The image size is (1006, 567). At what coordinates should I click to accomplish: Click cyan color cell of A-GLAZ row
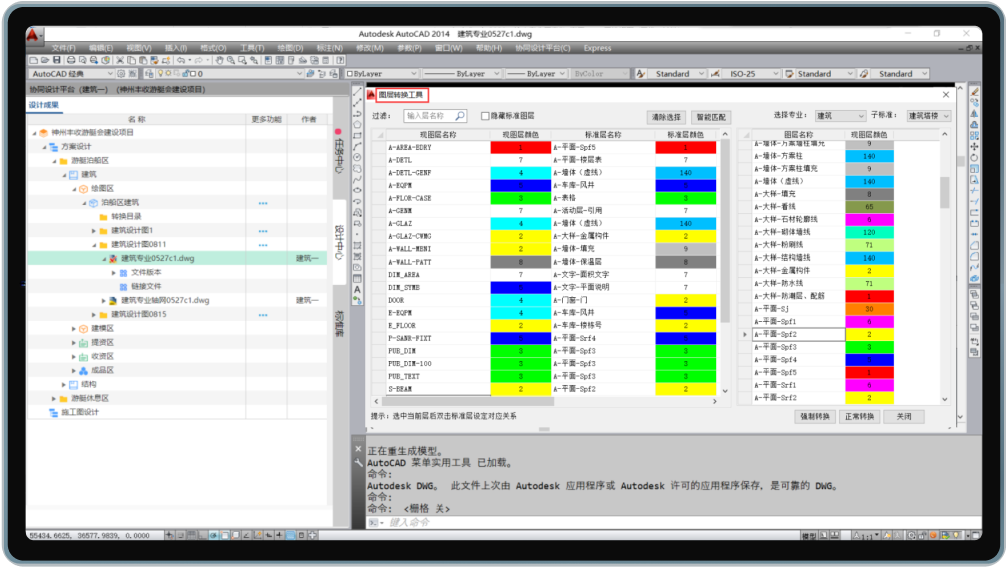(x=520, y=223)
